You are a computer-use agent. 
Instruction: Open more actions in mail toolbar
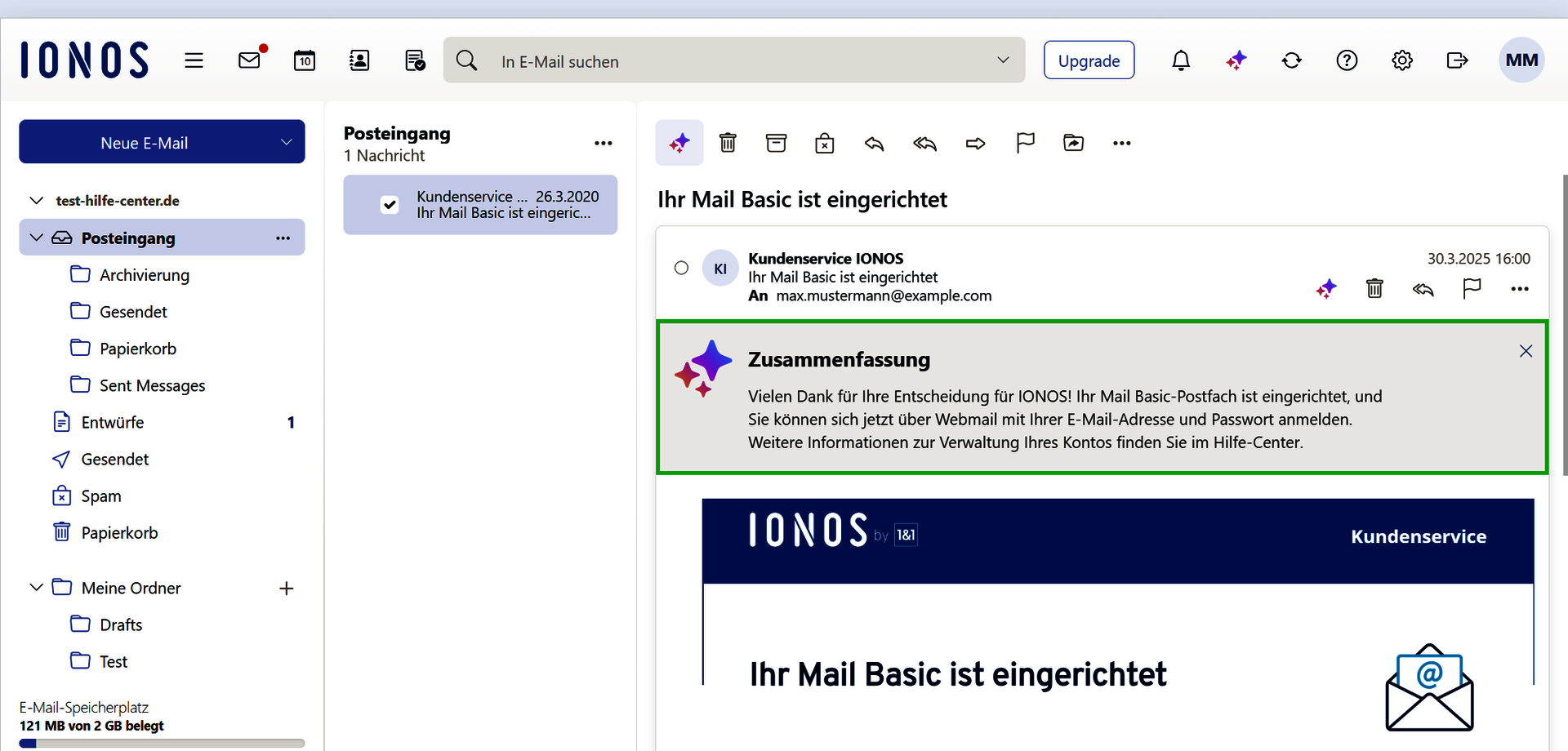1122,143
